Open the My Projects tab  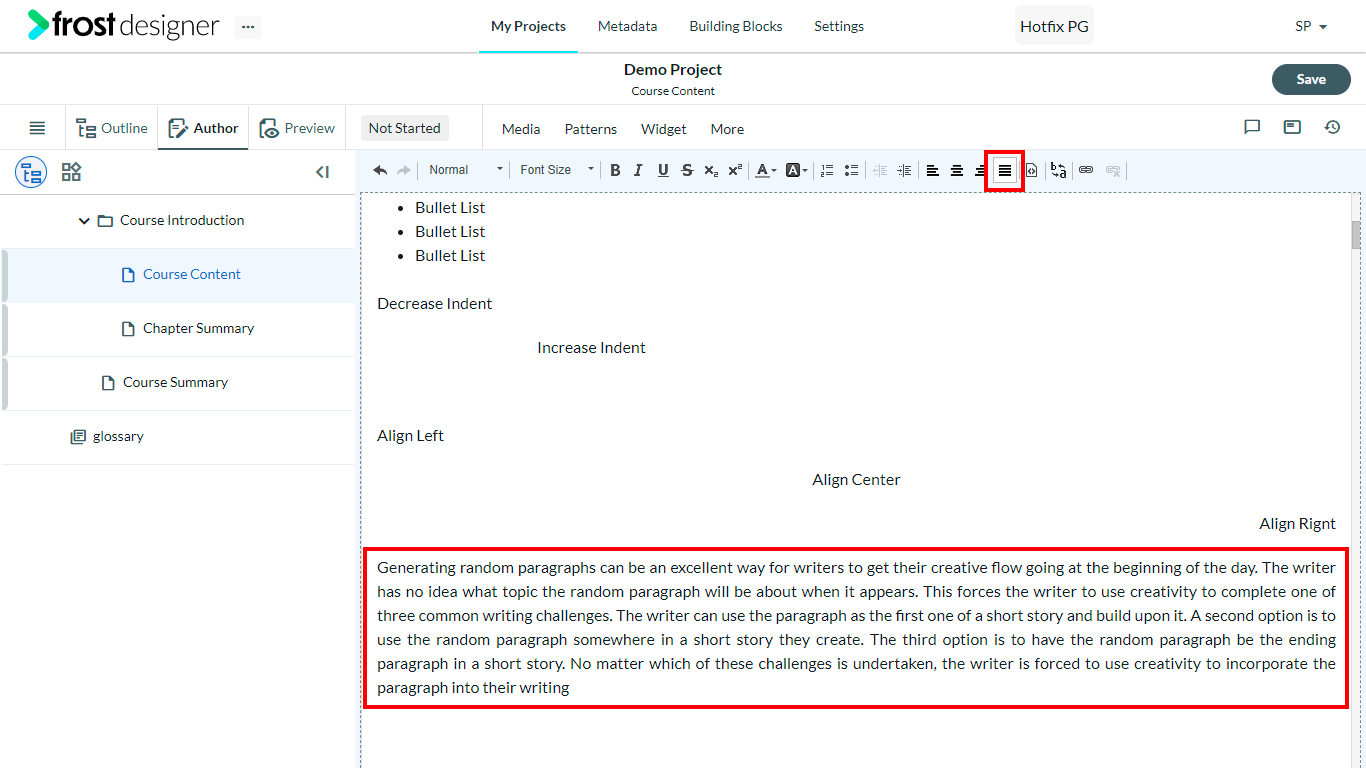click(528, 26)
